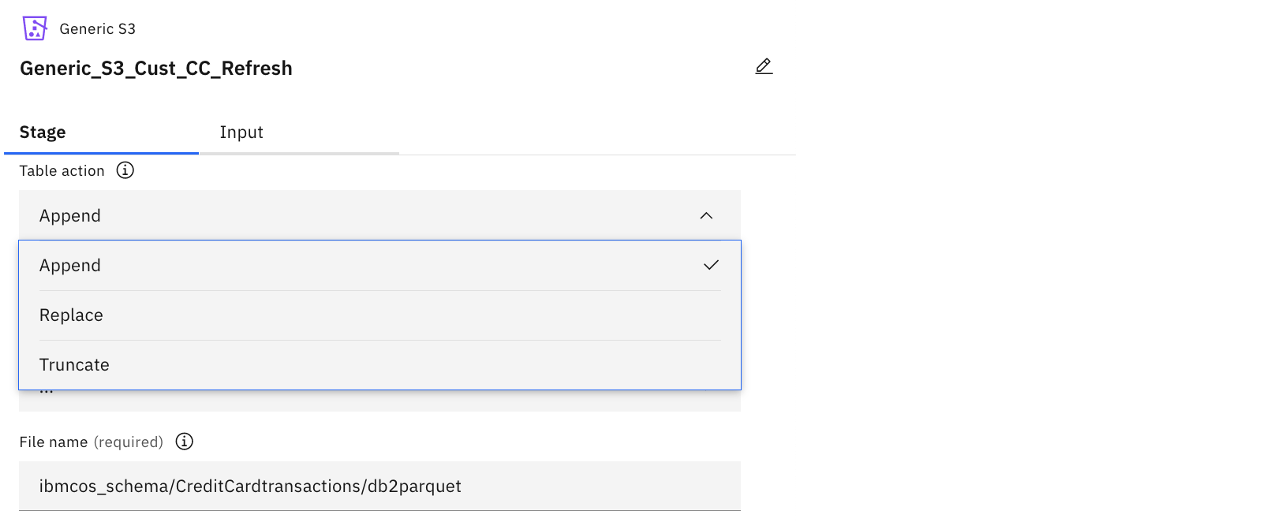Screen dimensions: 1288x530
Task: Pick the Truncate table action option
Action: [x=74, y=365]
